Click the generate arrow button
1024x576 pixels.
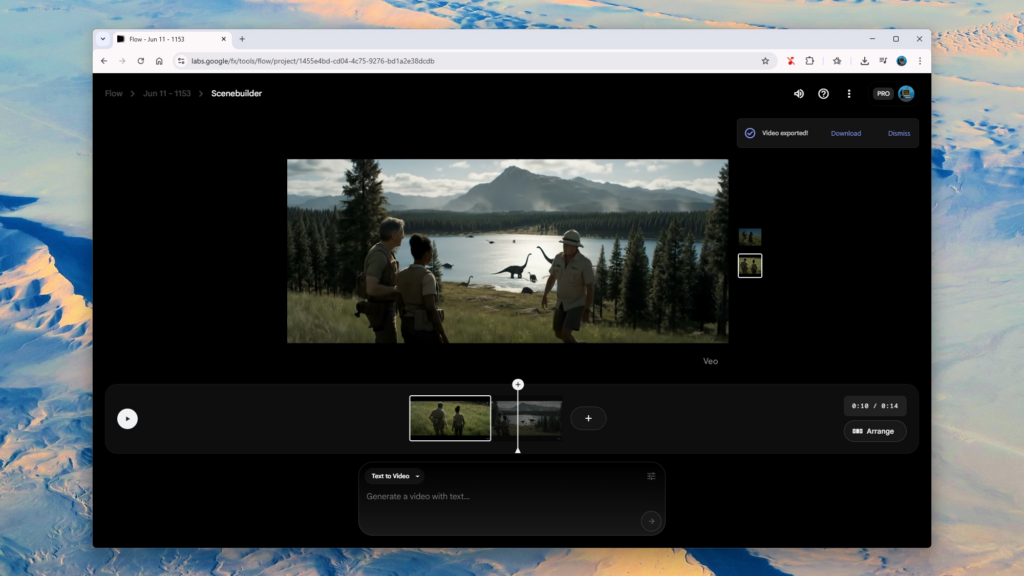pos(650,521)
